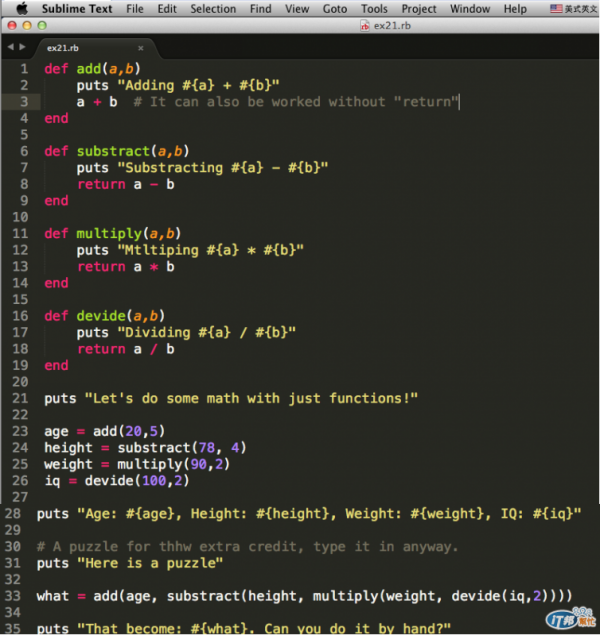The width and height of the screenshot is (600, 635).
Task: Open the Selection menu
Action: pos(213,9)
